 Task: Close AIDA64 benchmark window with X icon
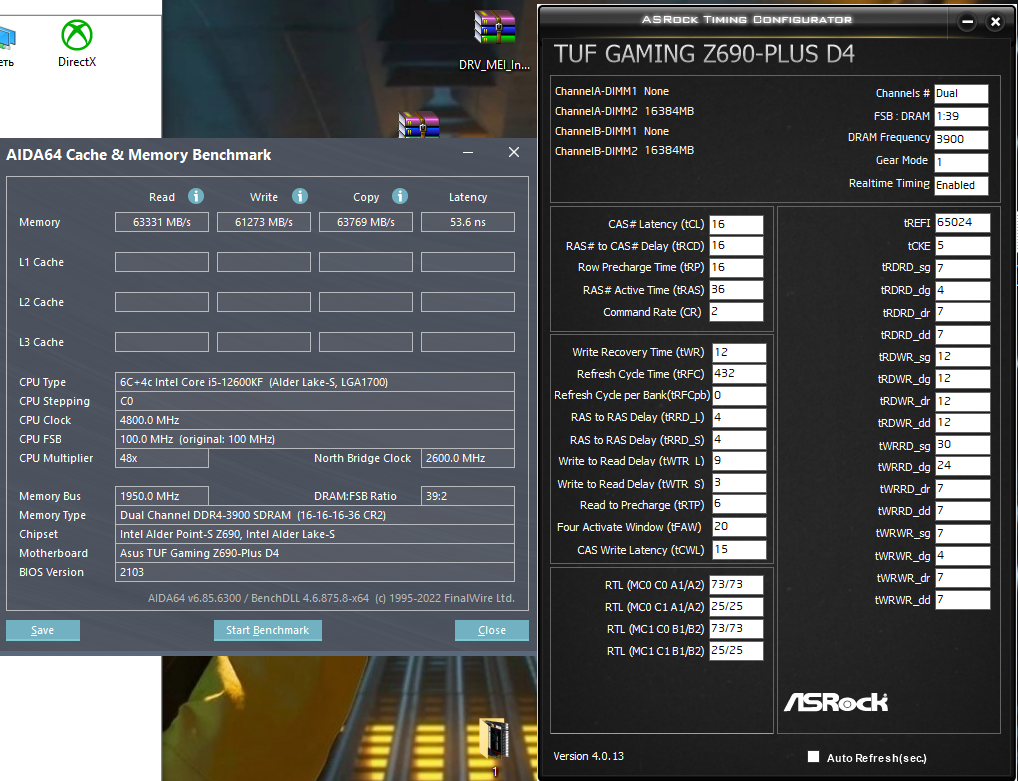tap(514, 152)
